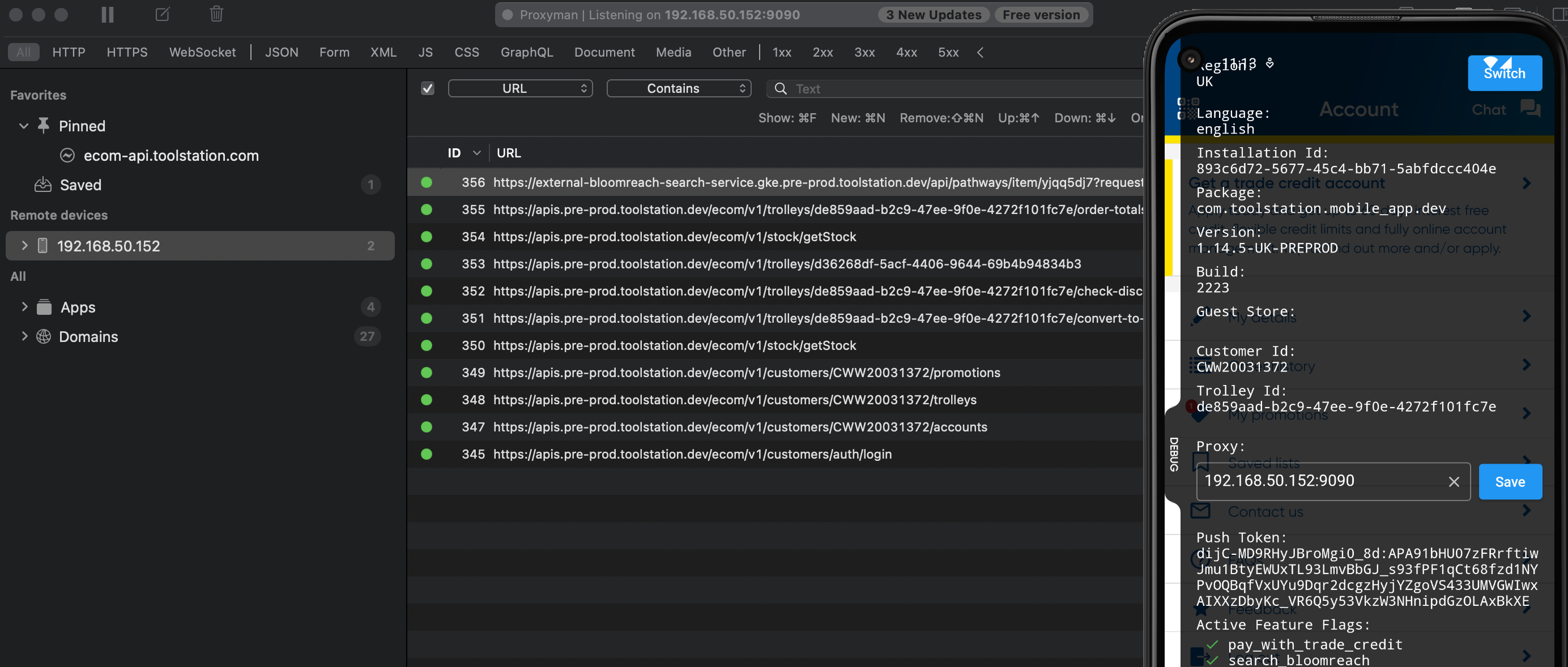Click the 3 New Updates badge
Viewport: 1568px width, 667px height.
(933, 15)
